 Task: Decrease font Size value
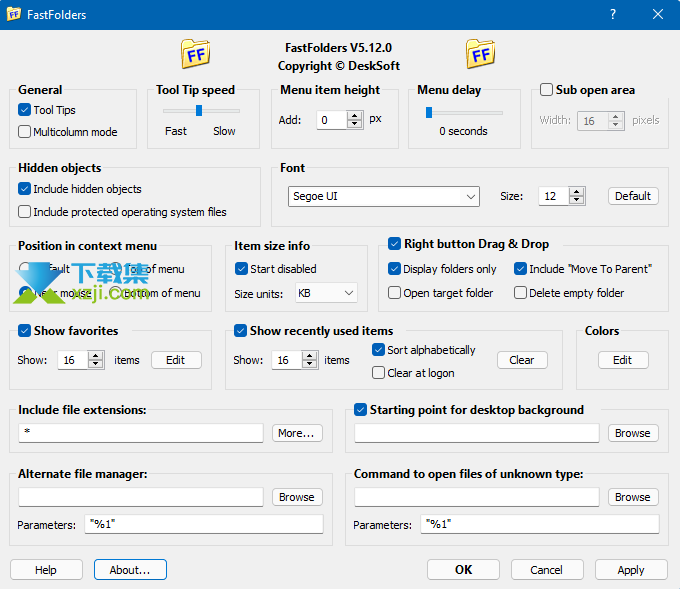(x=576, y=200)
